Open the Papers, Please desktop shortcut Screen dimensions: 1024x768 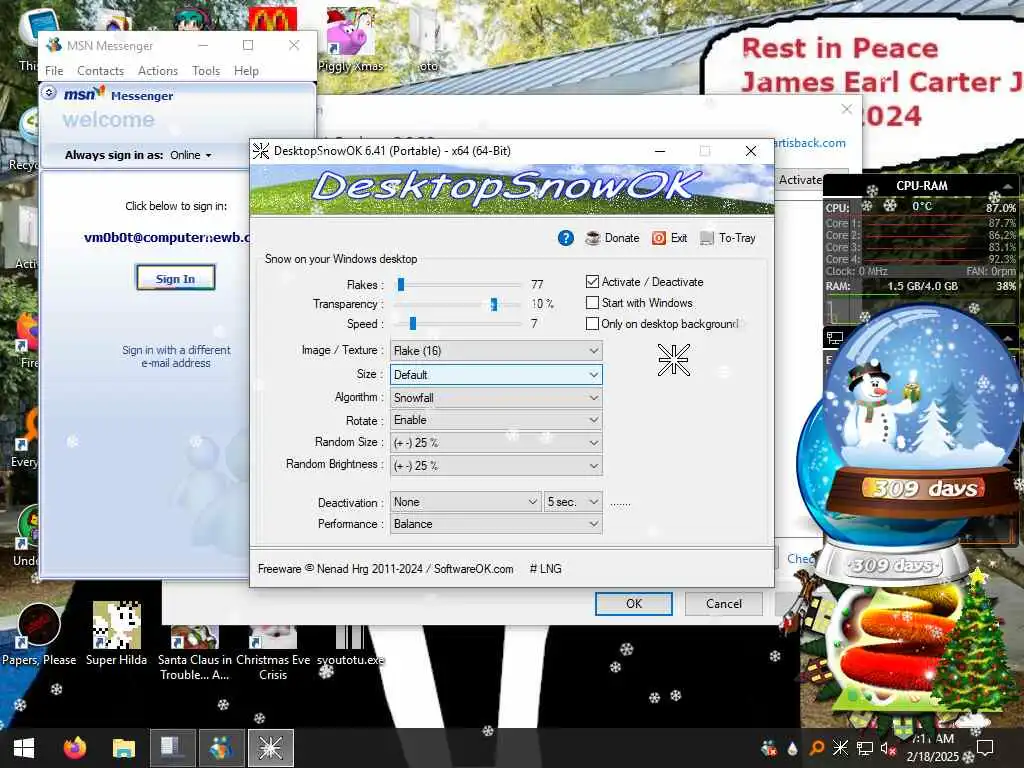(x=39, y=633)
